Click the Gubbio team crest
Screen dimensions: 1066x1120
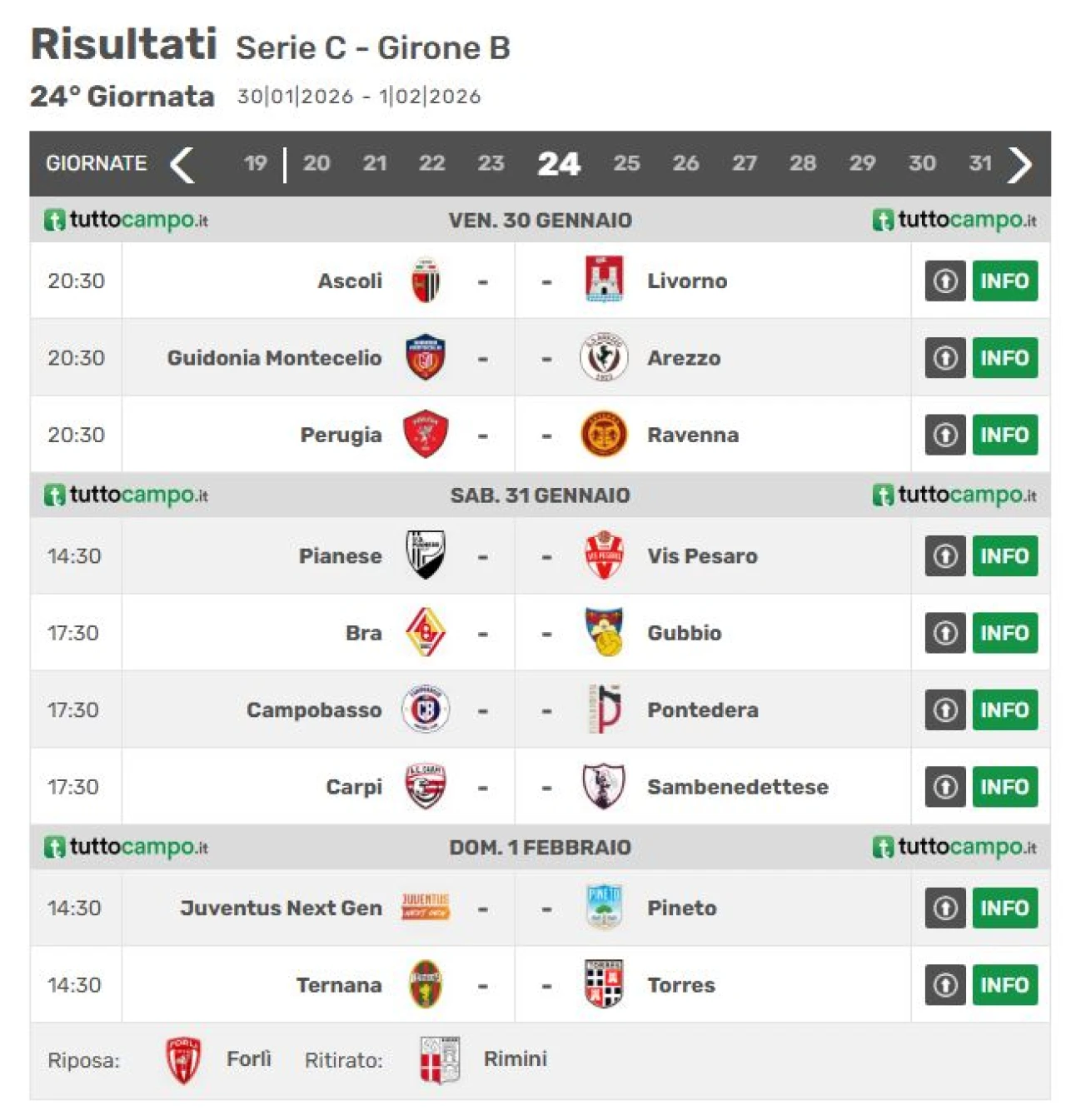[x=604, y=632]
